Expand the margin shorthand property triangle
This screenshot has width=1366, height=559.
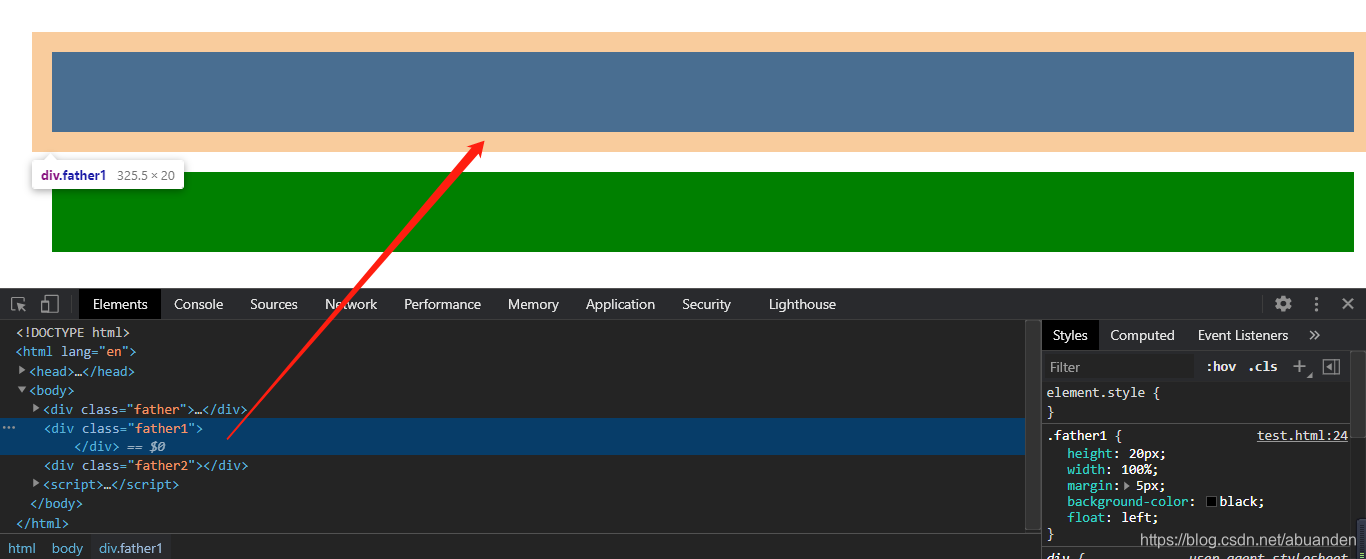(1128, 485)
